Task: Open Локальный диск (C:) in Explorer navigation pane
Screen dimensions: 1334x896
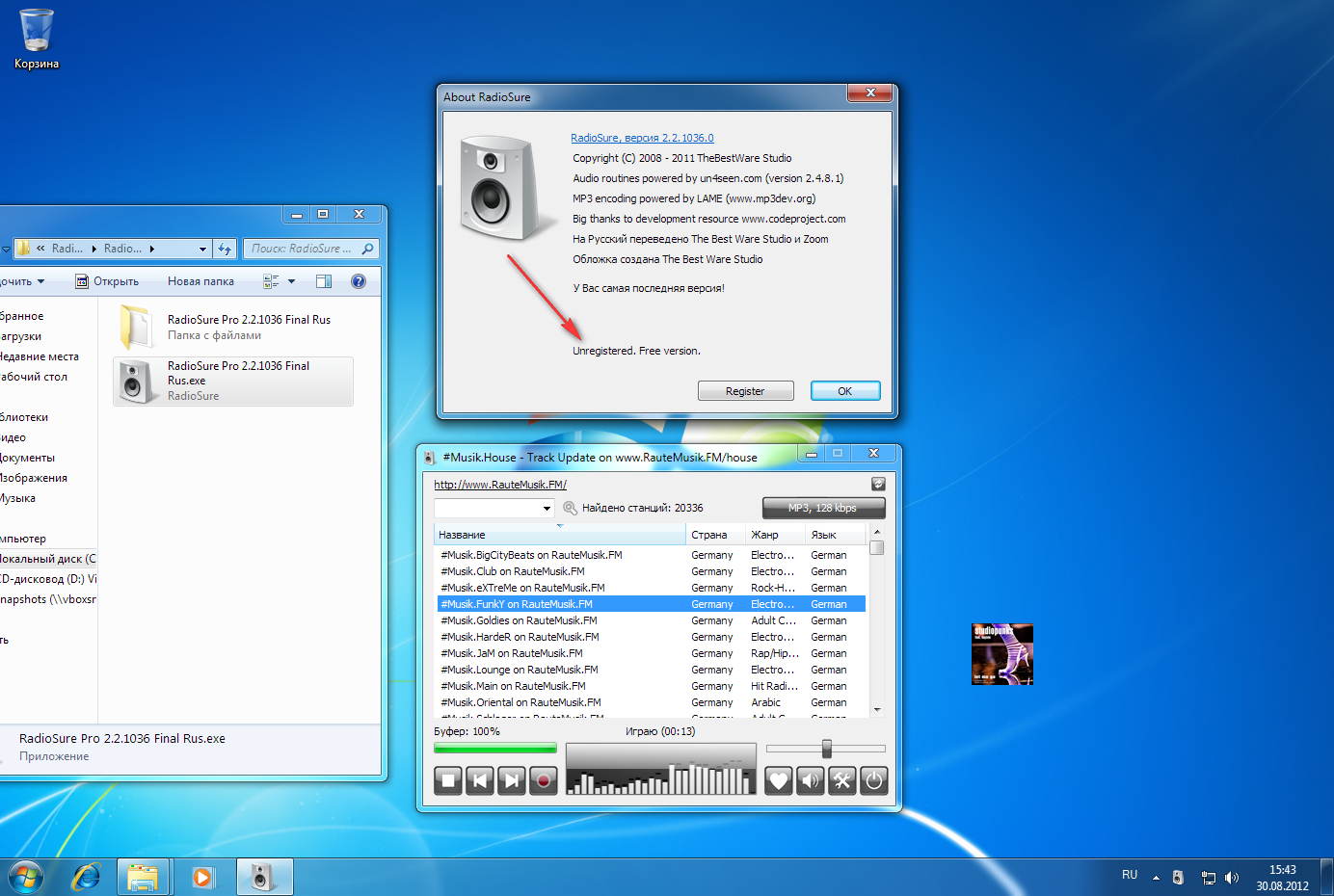Action: point(48,559)
